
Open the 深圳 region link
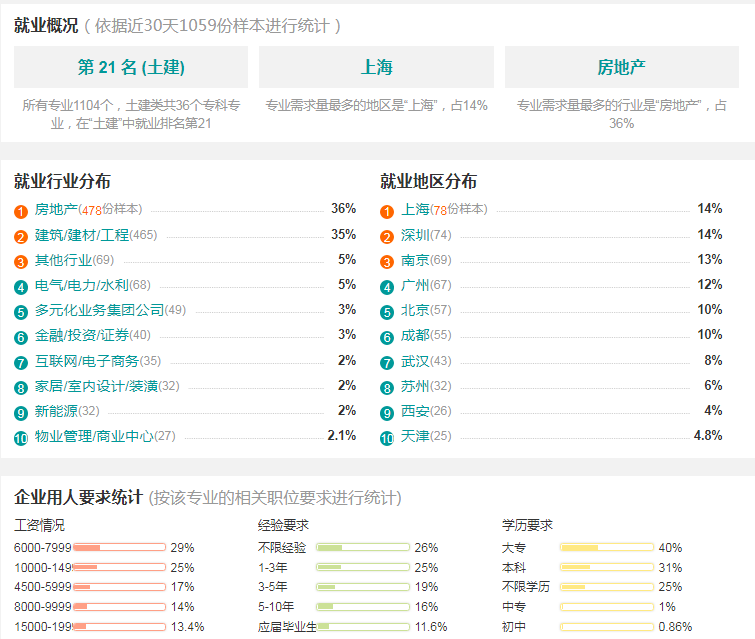(415, 235)
